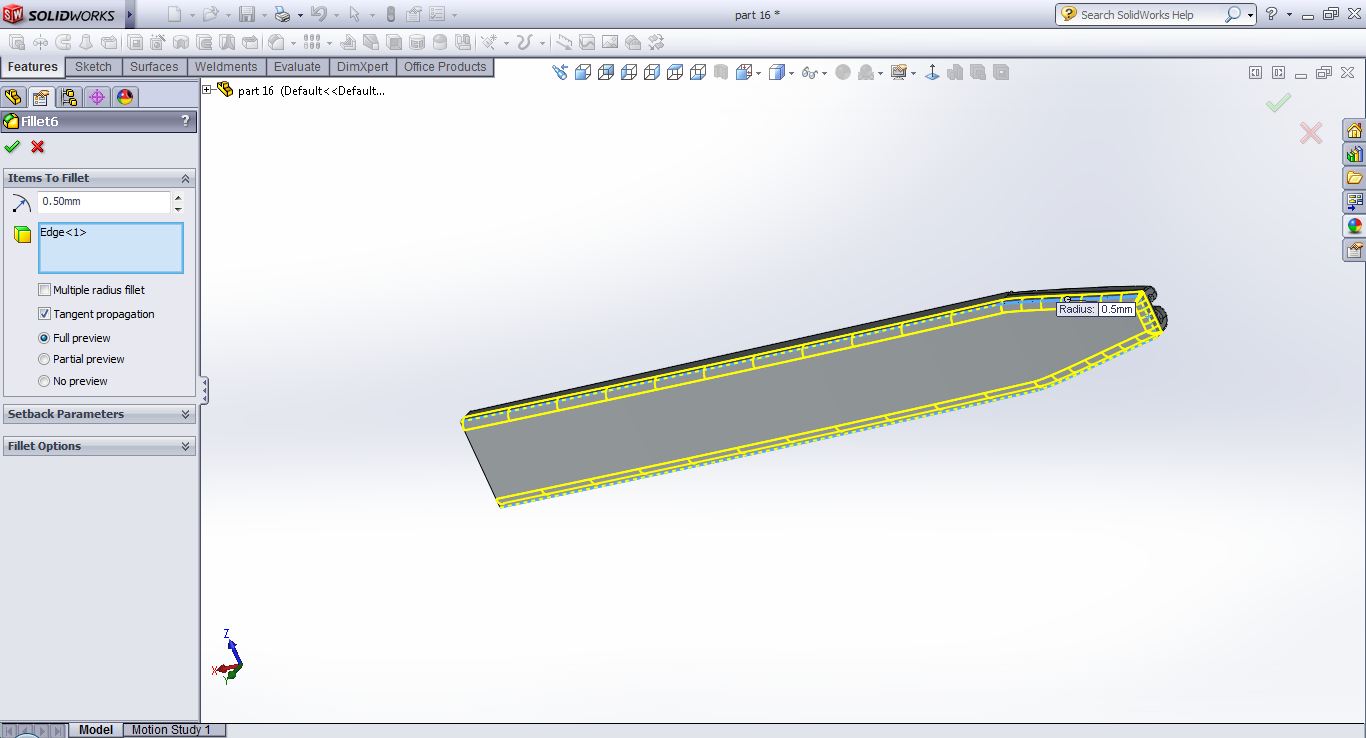Image resolution: width=1366 pixels, height=738 pixels.
Task: Open the DisplayManager color ball tab
Action: pos(125,97)
